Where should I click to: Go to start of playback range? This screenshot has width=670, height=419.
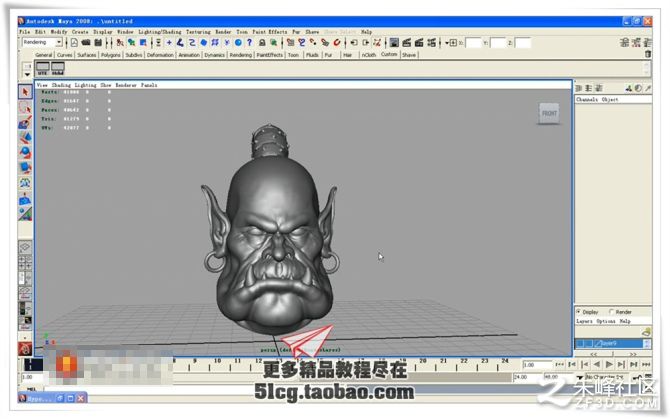click(x=559, y=364)
